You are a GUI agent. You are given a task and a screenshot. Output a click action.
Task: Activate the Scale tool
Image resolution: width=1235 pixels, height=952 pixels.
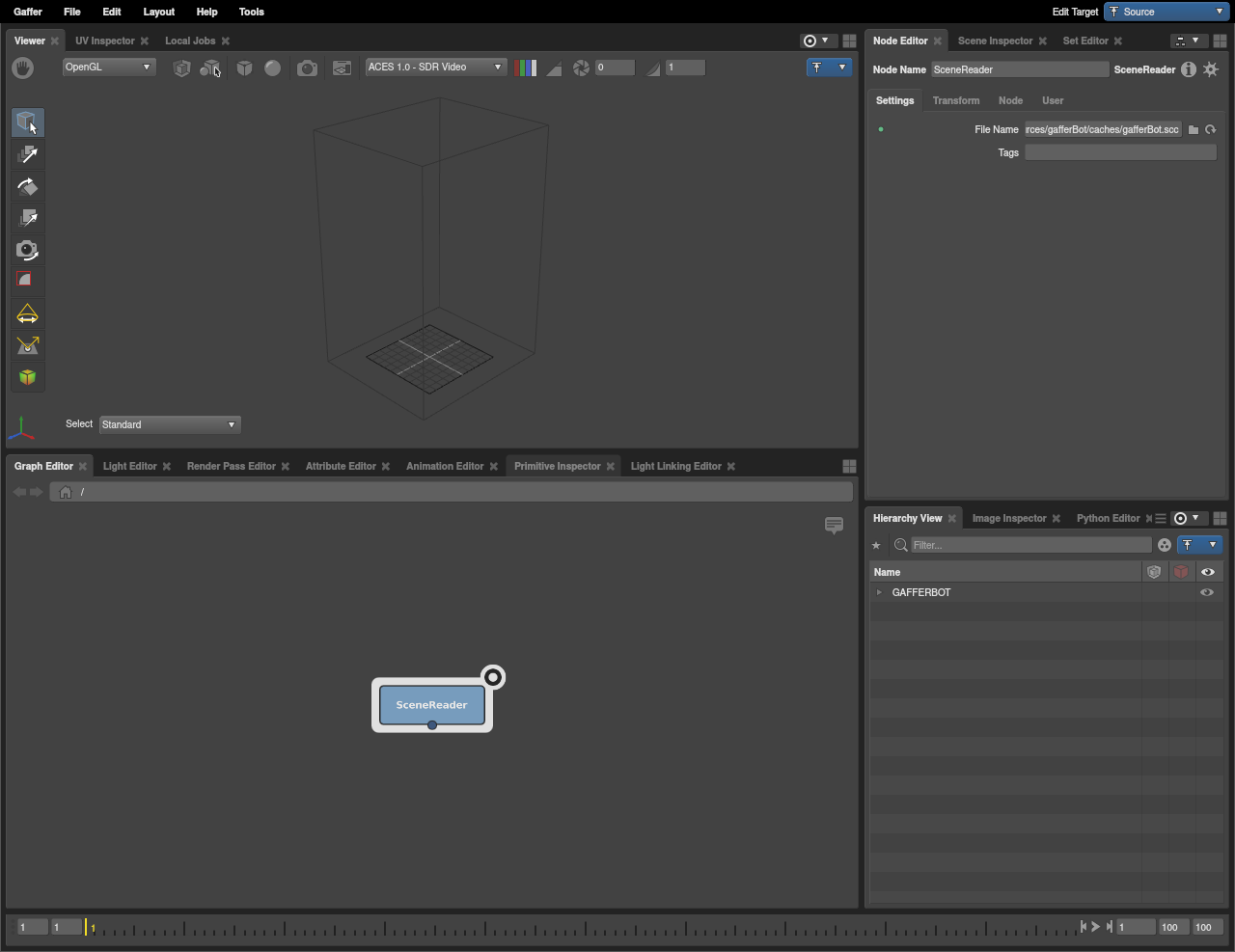click(27, 218)
